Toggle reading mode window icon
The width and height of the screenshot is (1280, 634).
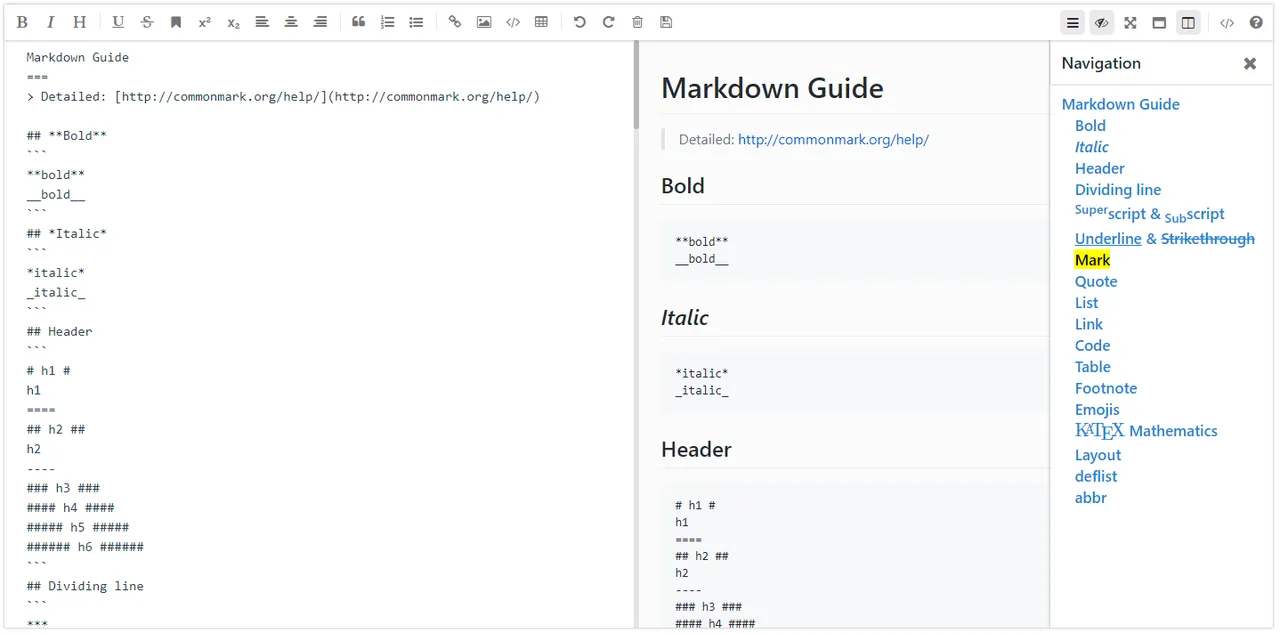pos(1159,22)
